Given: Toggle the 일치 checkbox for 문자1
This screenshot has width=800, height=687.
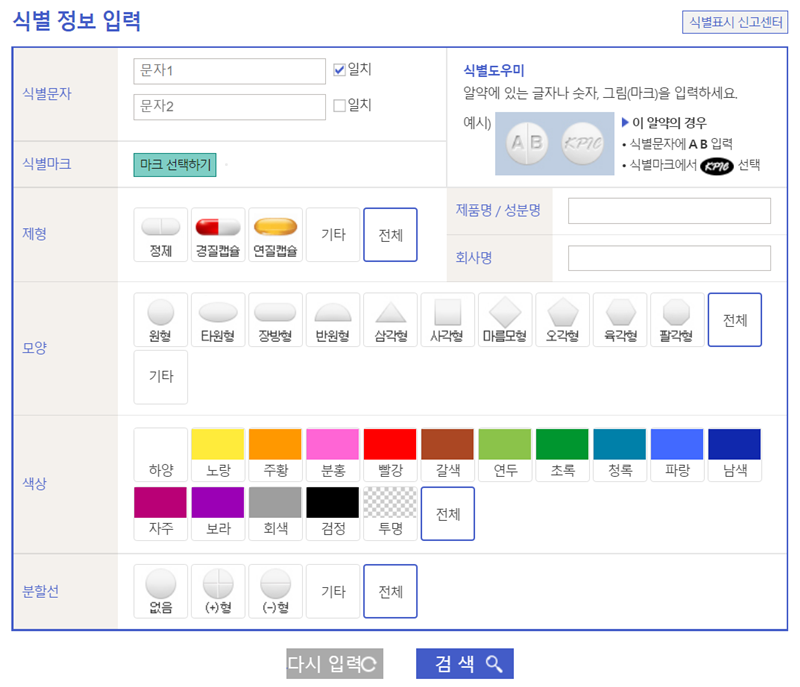Looking at the screenshot, I should [x=339, y=69].
